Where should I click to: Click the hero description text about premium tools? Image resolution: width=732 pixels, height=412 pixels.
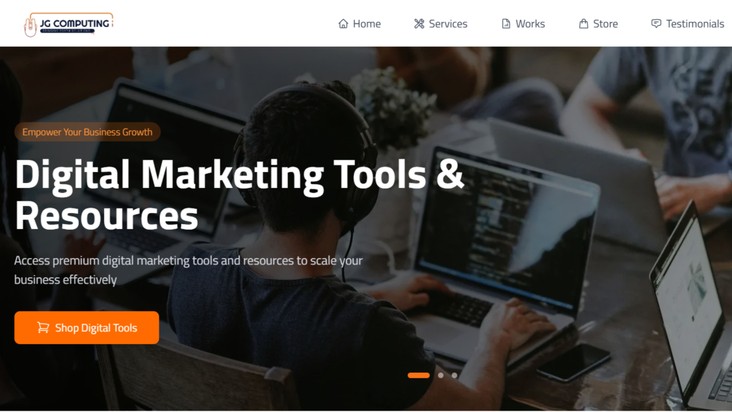tap(188, 270)
